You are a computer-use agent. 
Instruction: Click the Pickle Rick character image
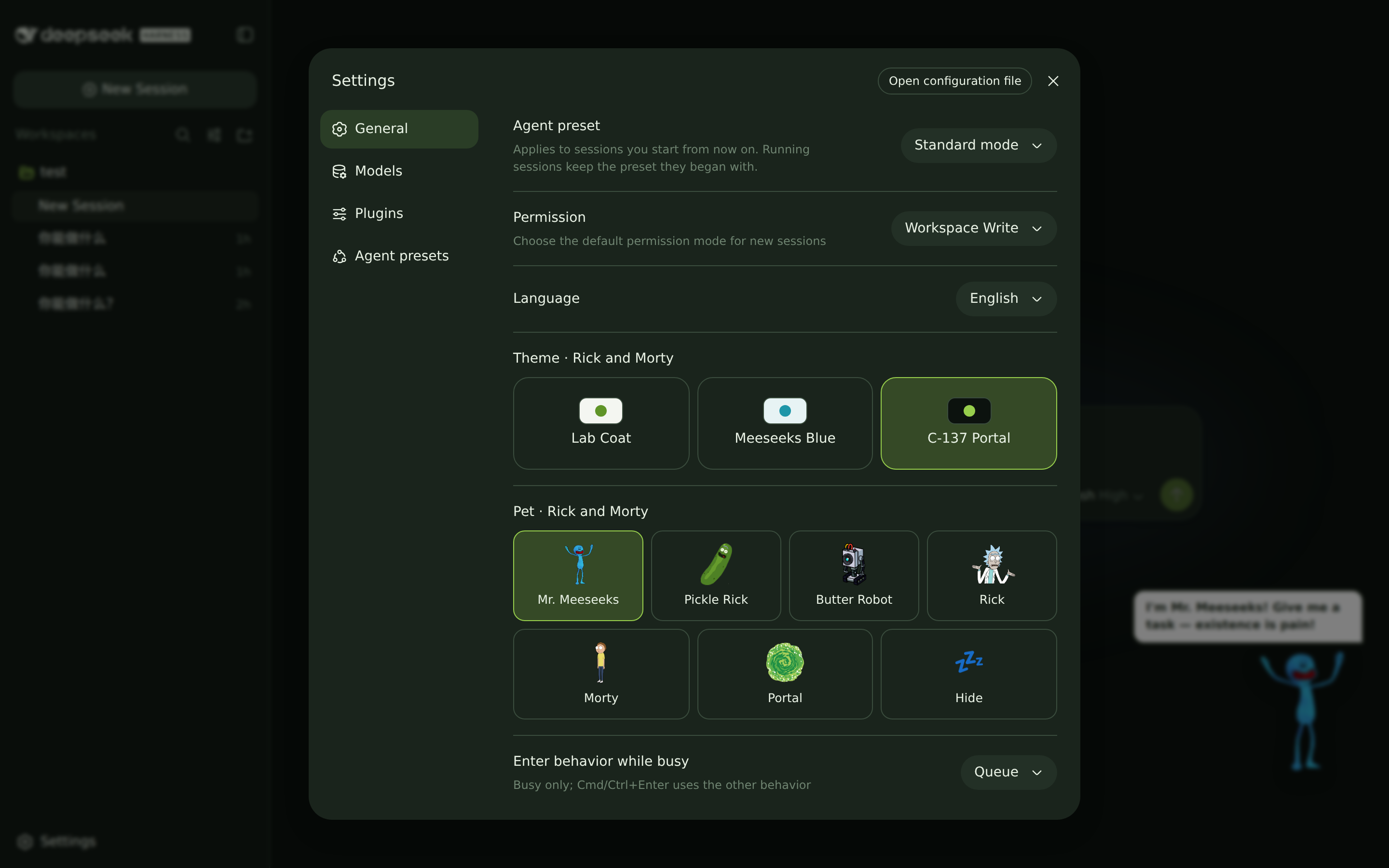[x=716, y=564]
